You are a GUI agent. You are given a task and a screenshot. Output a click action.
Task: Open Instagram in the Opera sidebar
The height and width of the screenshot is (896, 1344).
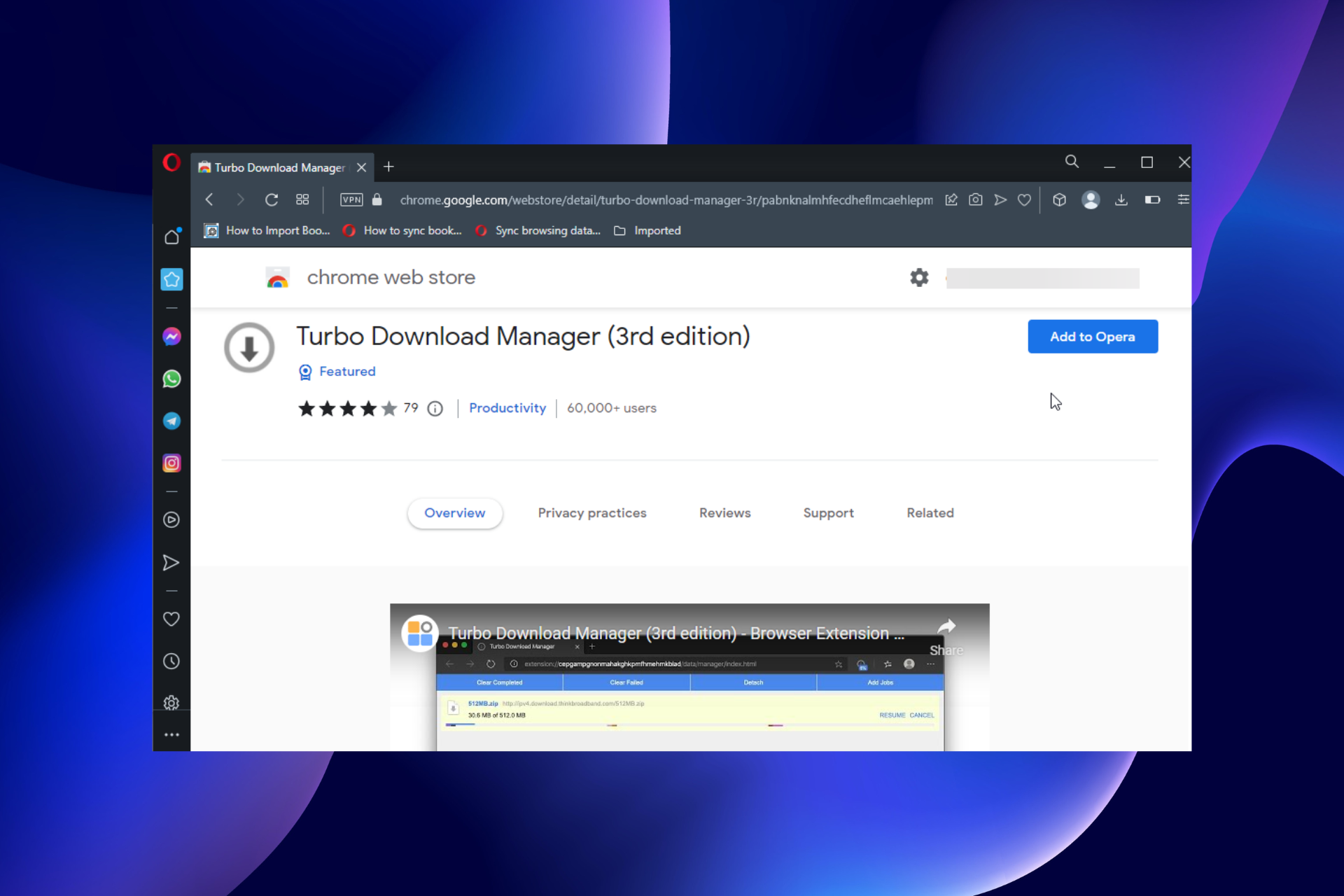(x=171, y=463)
